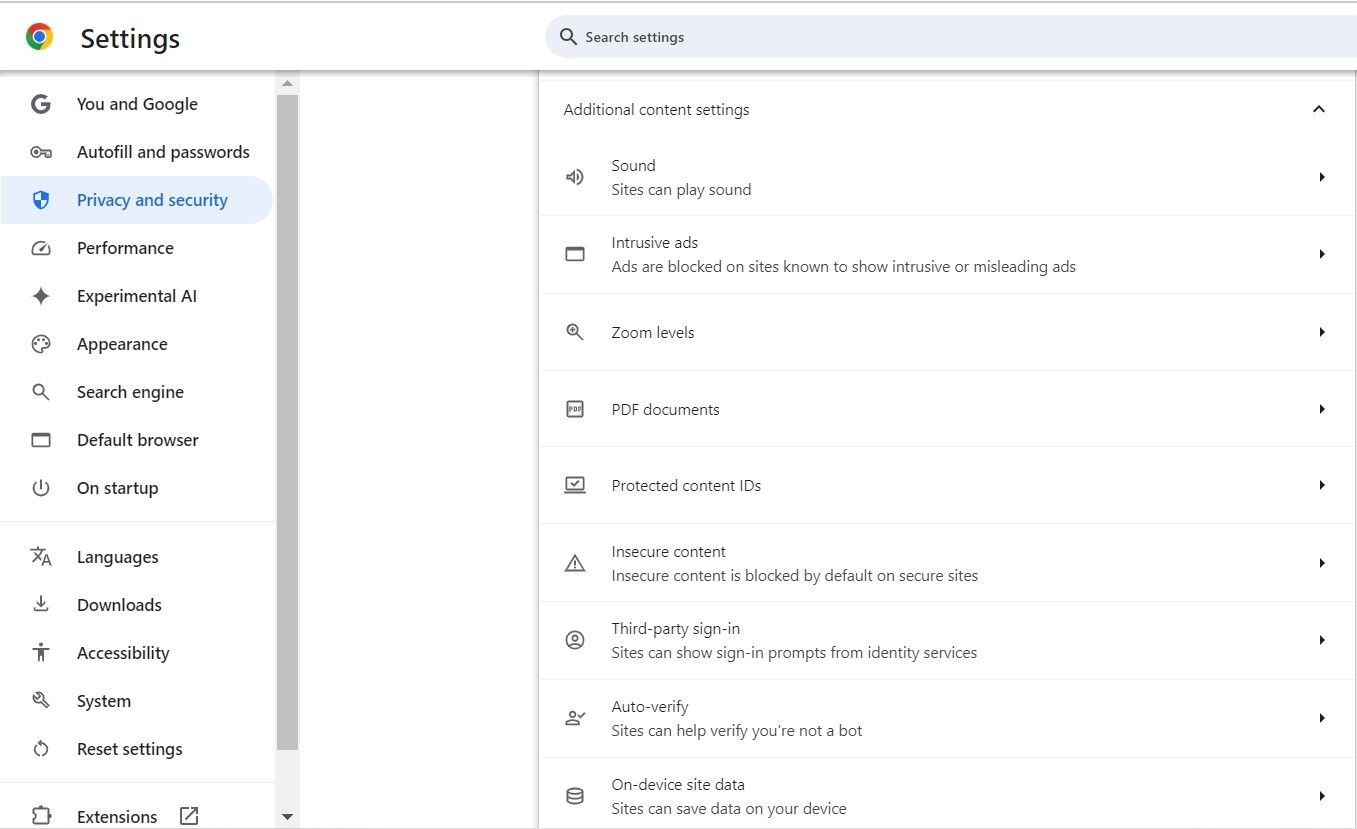Click the translate icon beside Languages
Screen dimensions: 1357x829
41,557
